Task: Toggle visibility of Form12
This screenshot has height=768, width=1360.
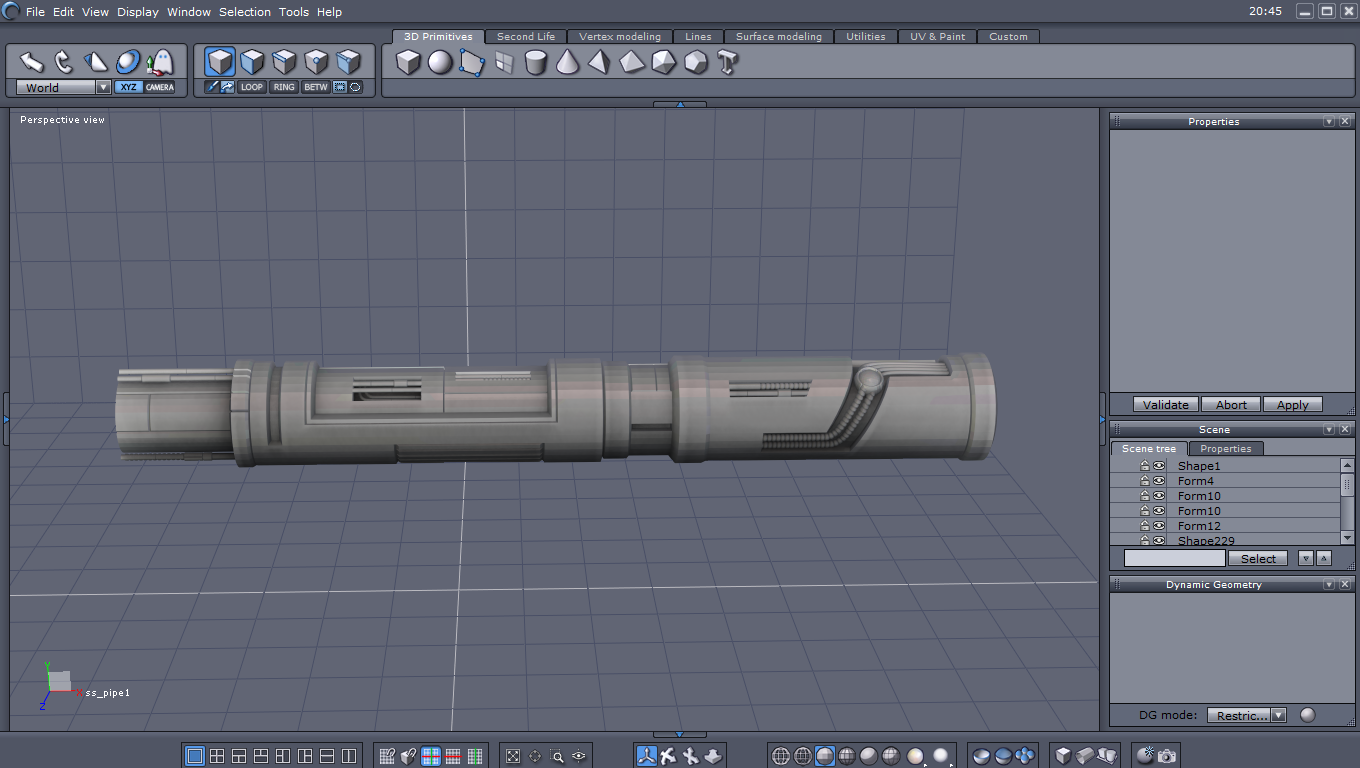Action: pyautogui.click(x=1159, y=526)
